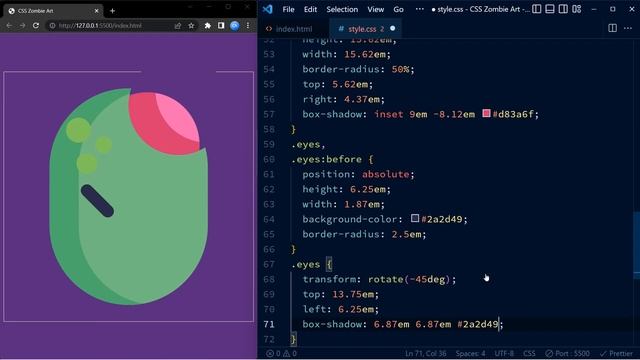This screenshot has height=360, width=640.
Task: Click the Prettier status bar item
Action: (x=616, y=353)
